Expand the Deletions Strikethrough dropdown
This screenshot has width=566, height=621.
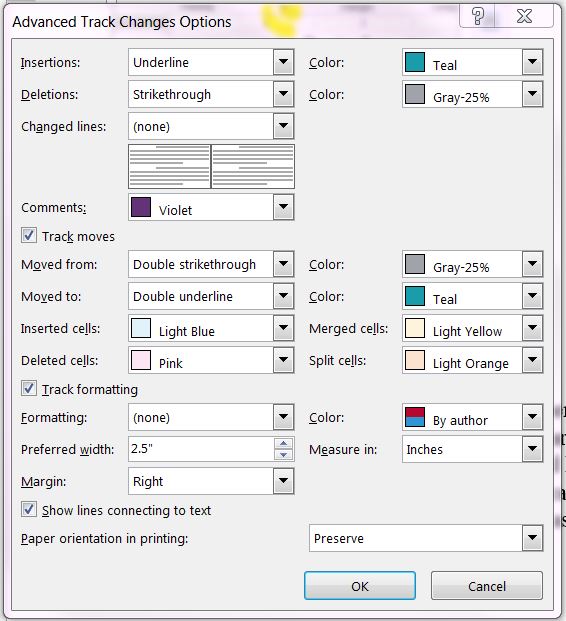pos(283,94)
